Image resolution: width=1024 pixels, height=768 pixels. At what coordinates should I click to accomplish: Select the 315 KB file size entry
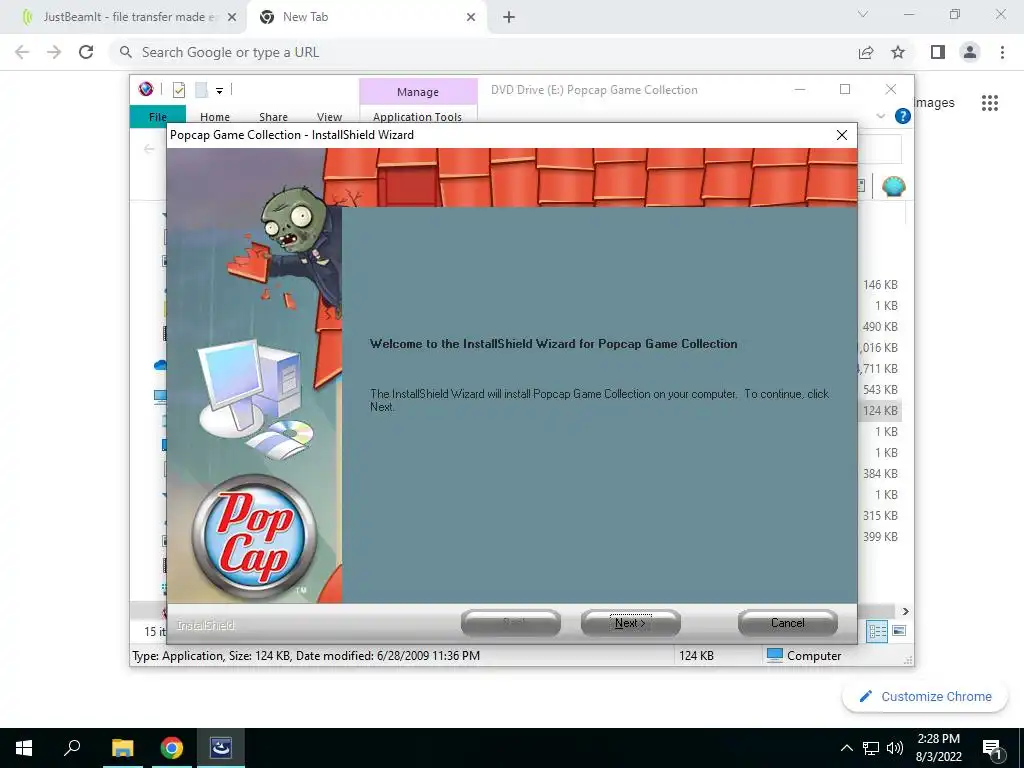(x=880, y=516)
